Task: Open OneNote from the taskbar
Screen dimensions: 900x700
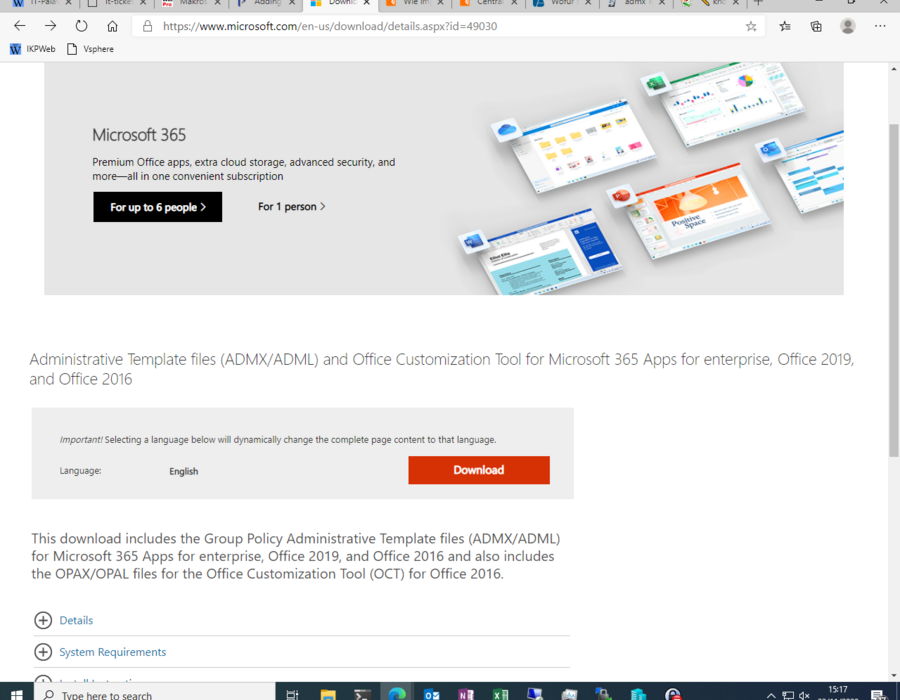Action: pyautogui.click(x=465, y=694)
